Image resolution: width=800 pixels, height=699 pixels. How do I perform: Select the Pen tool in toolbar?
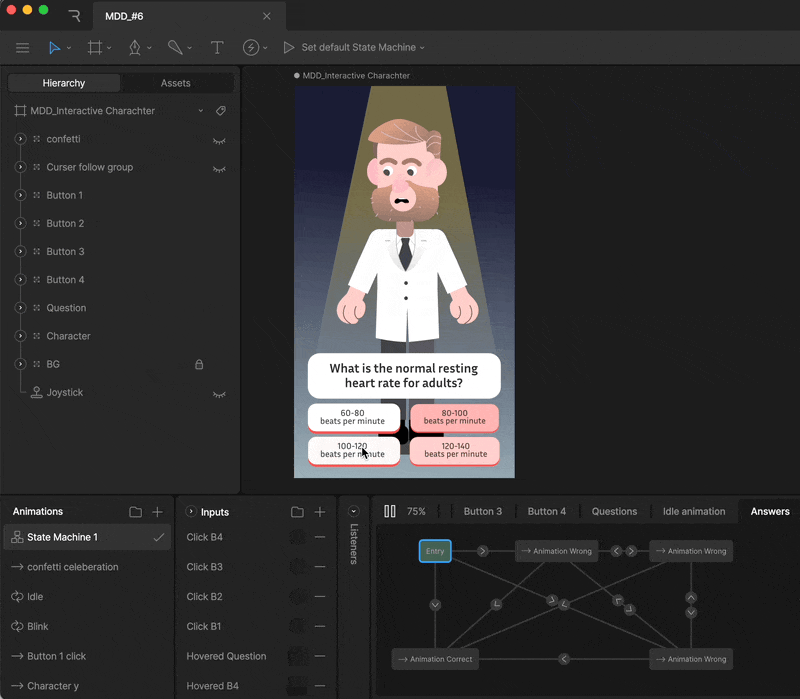[133, 48]
